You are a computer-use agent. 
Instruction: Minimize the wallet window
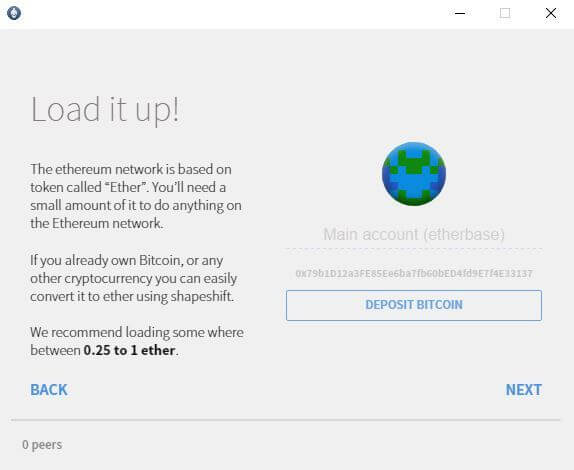tap(460, 14)
